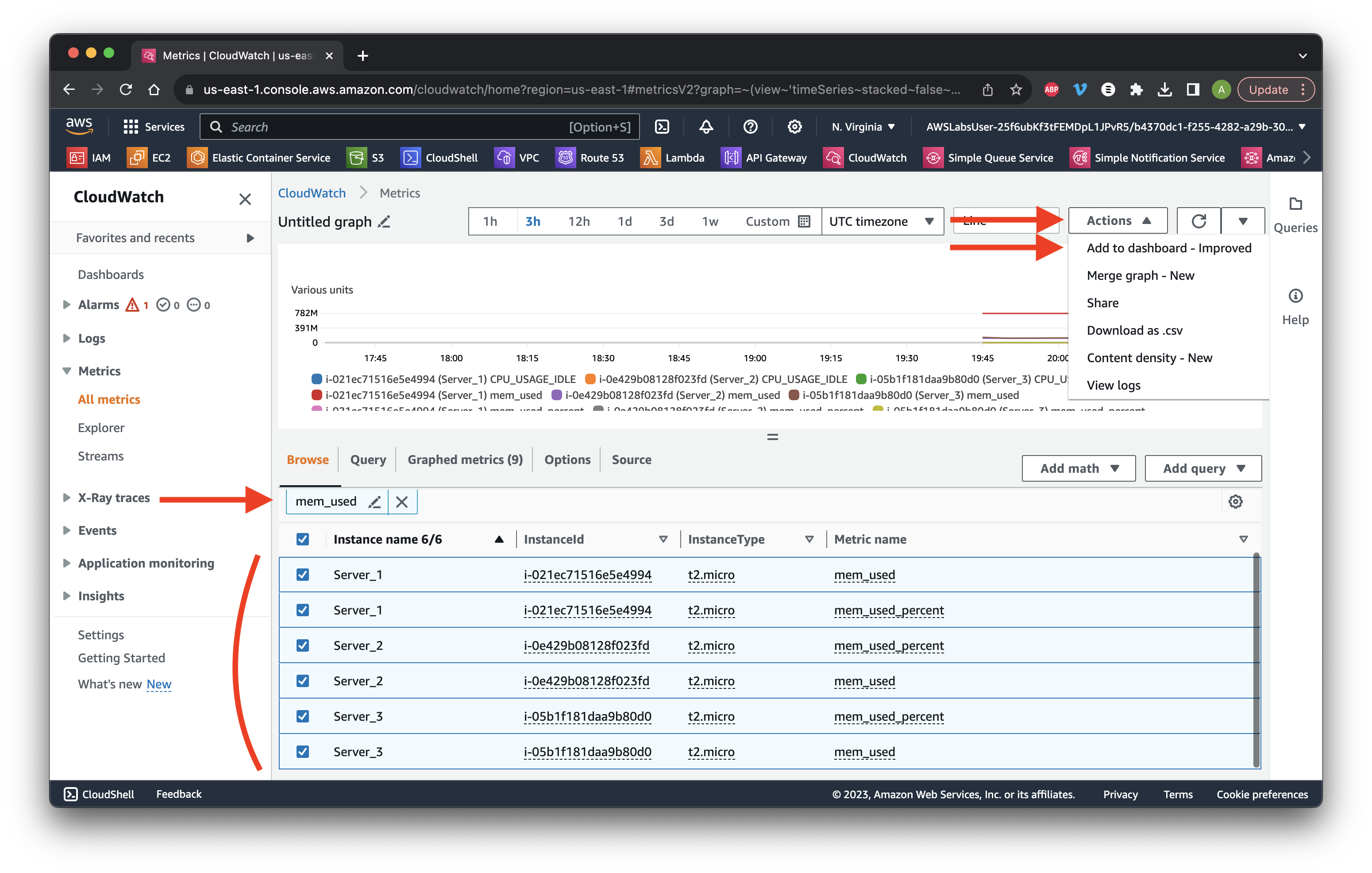Viewport: 1372px width, 873px height.
Task: Select the 12h time range
Action: [x=578, y=221]
